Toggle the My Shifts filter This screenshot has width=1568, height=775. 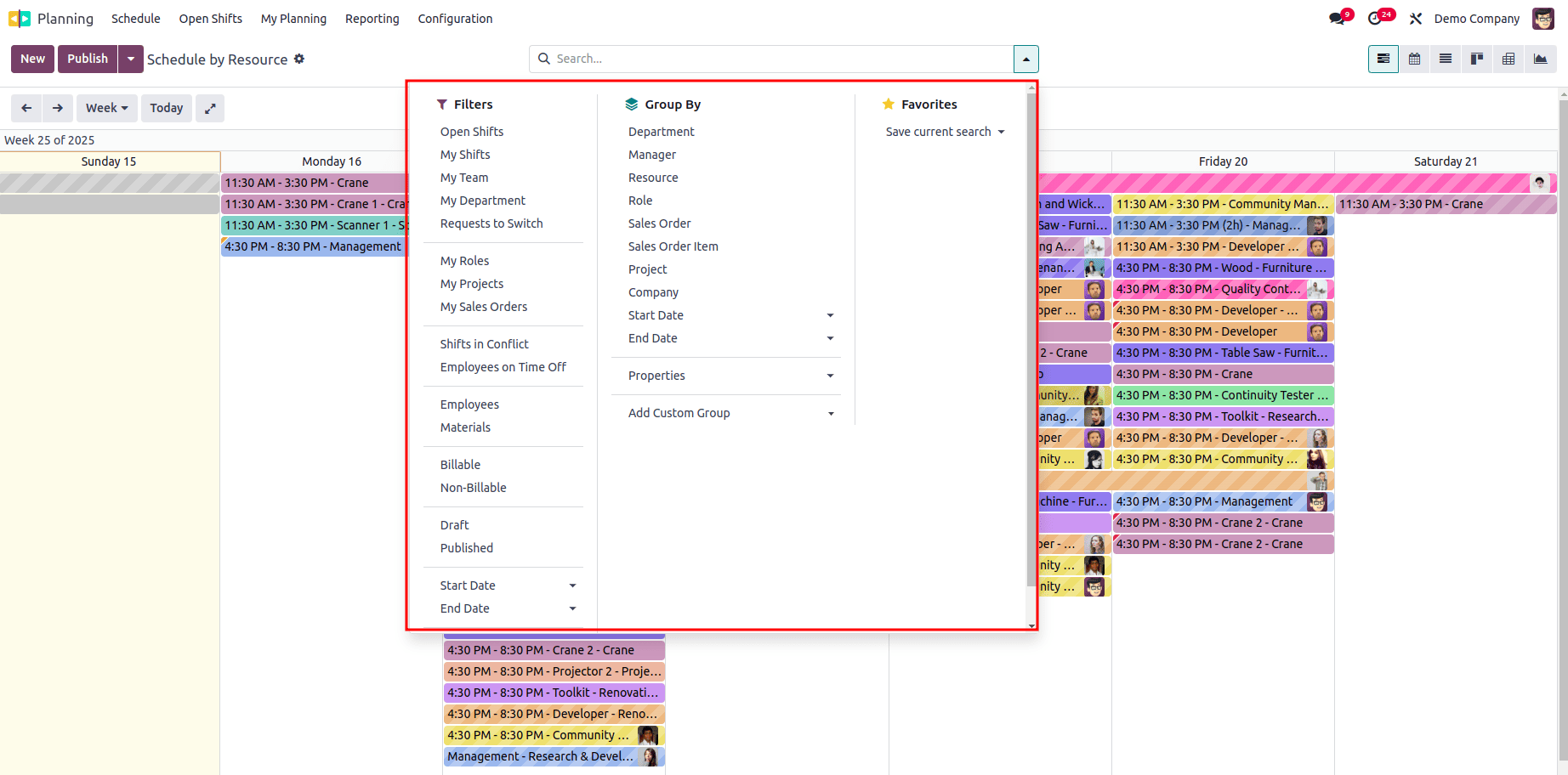(465, 155)
